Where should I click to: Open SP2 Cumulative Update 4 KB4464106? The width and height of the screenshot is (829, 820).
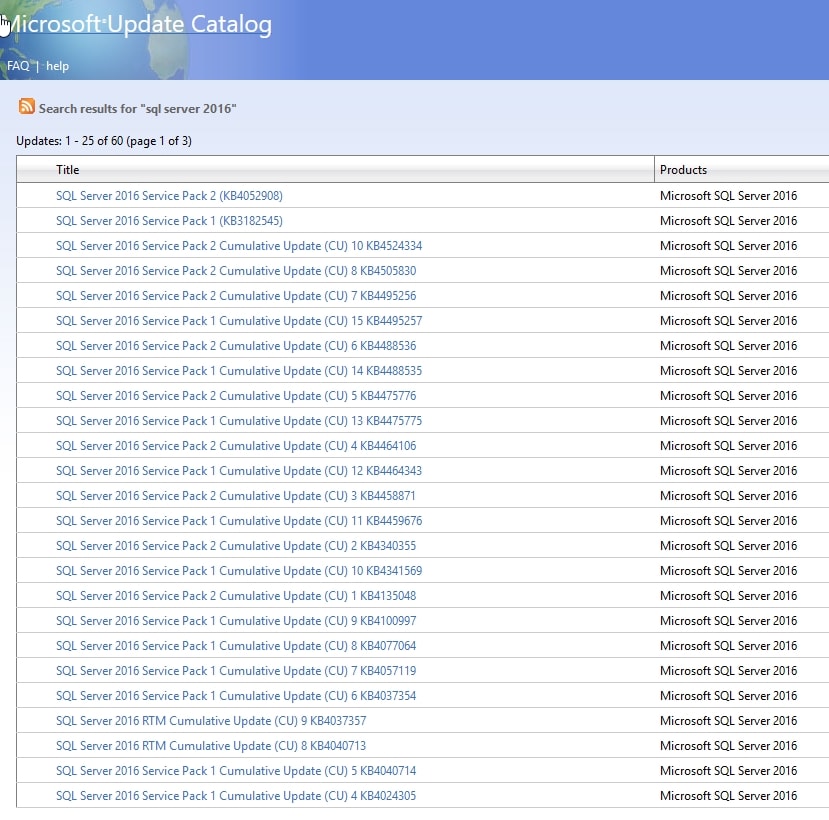[x=236, y=446]
